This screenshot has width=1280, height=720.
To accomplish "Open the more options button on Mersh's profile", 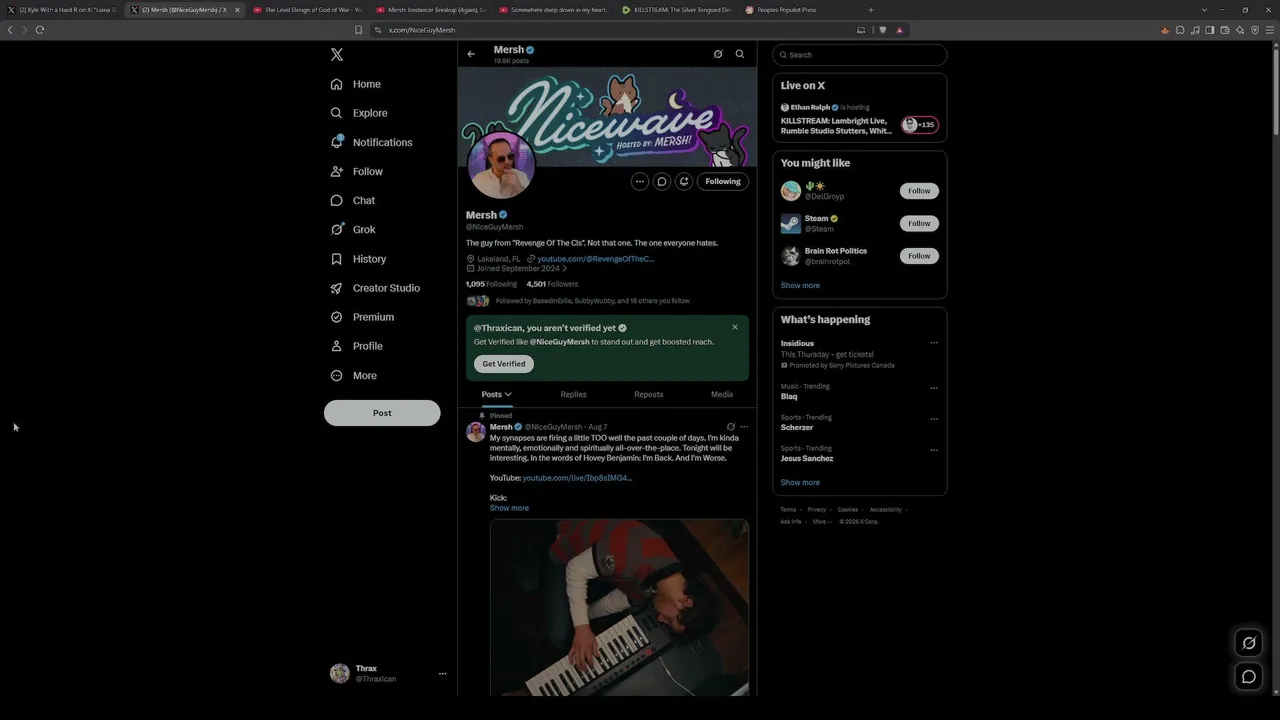I will pos(640,181).
